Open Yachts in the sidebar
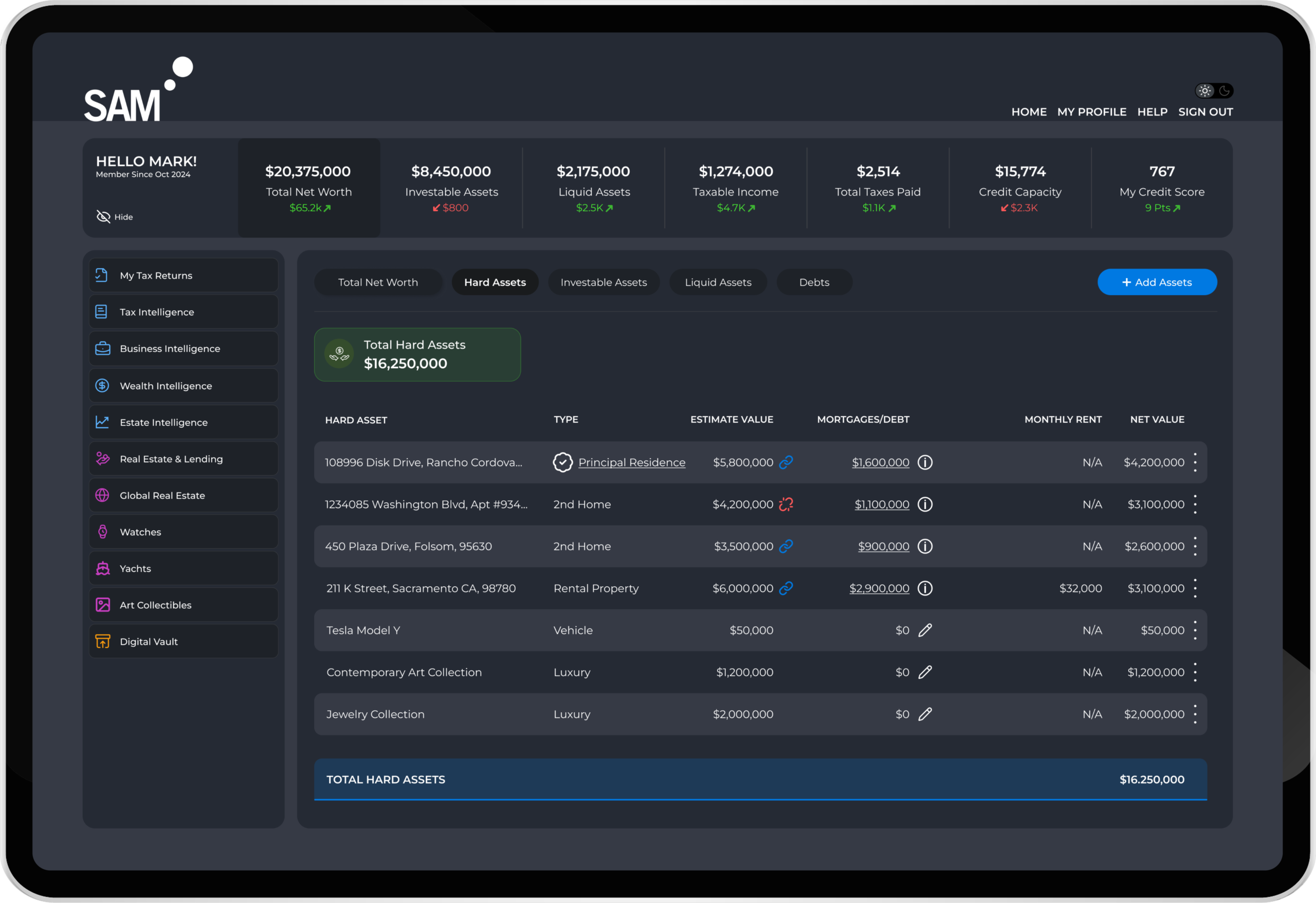The image size is (1316, 903). coord(184,568)
